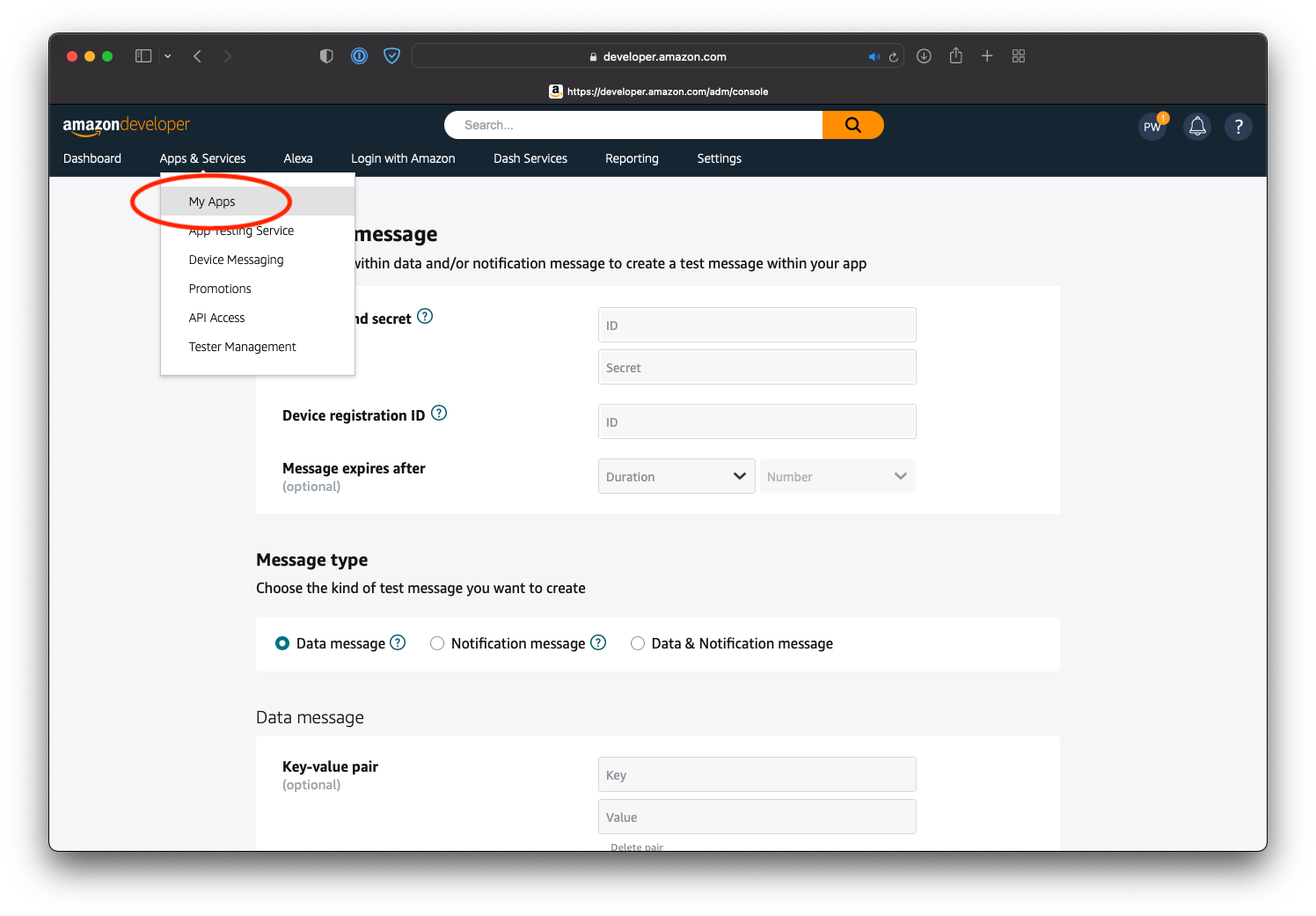Open the Settings menu
The height and width of the screenshot is (916, 1316).
coord(719,158)
